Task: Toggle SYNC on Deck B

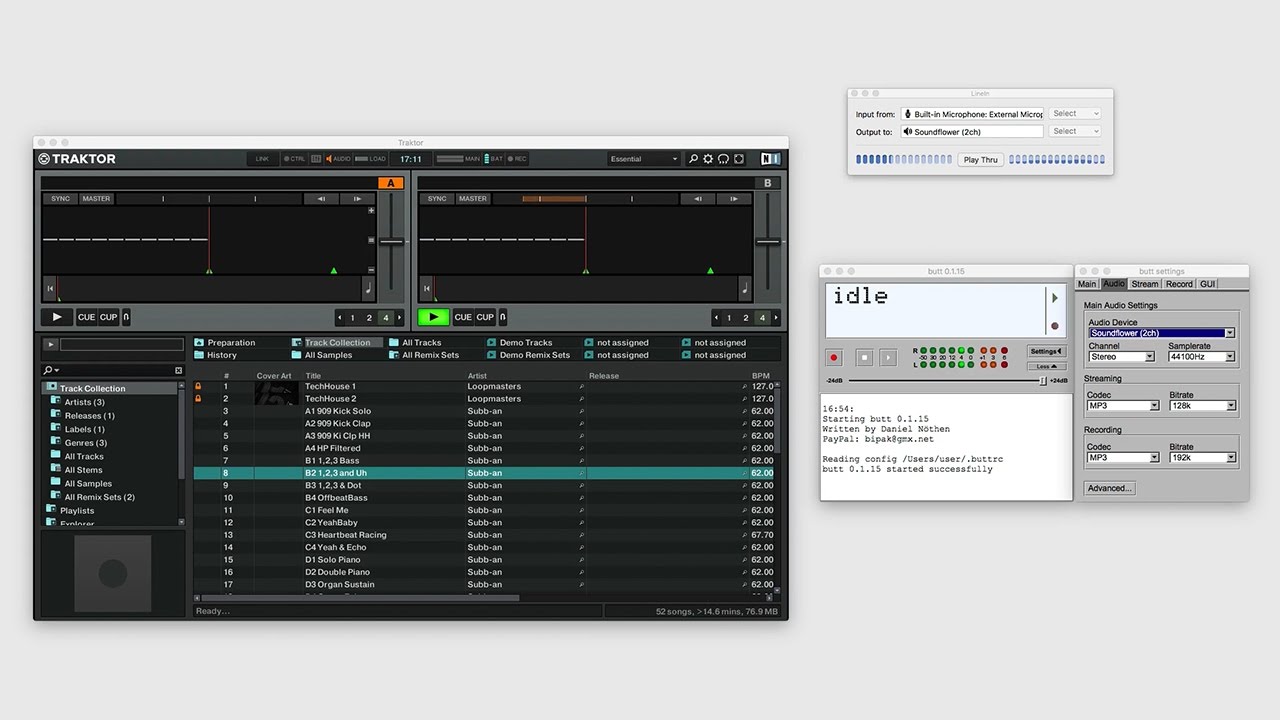Action: (x=437, y=199)
